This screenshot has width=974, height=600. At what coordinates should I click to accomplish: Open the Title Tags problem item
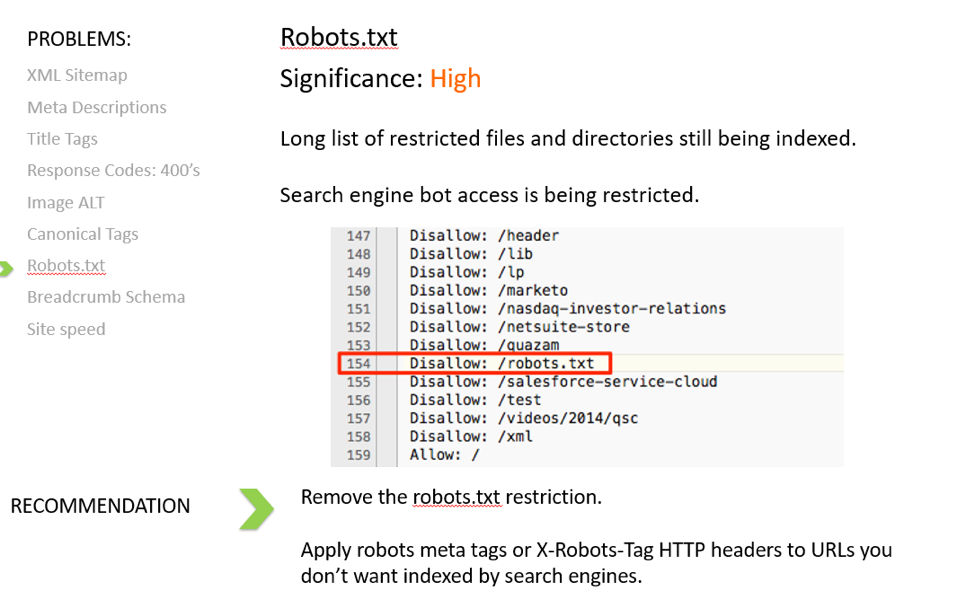[62, 139]
